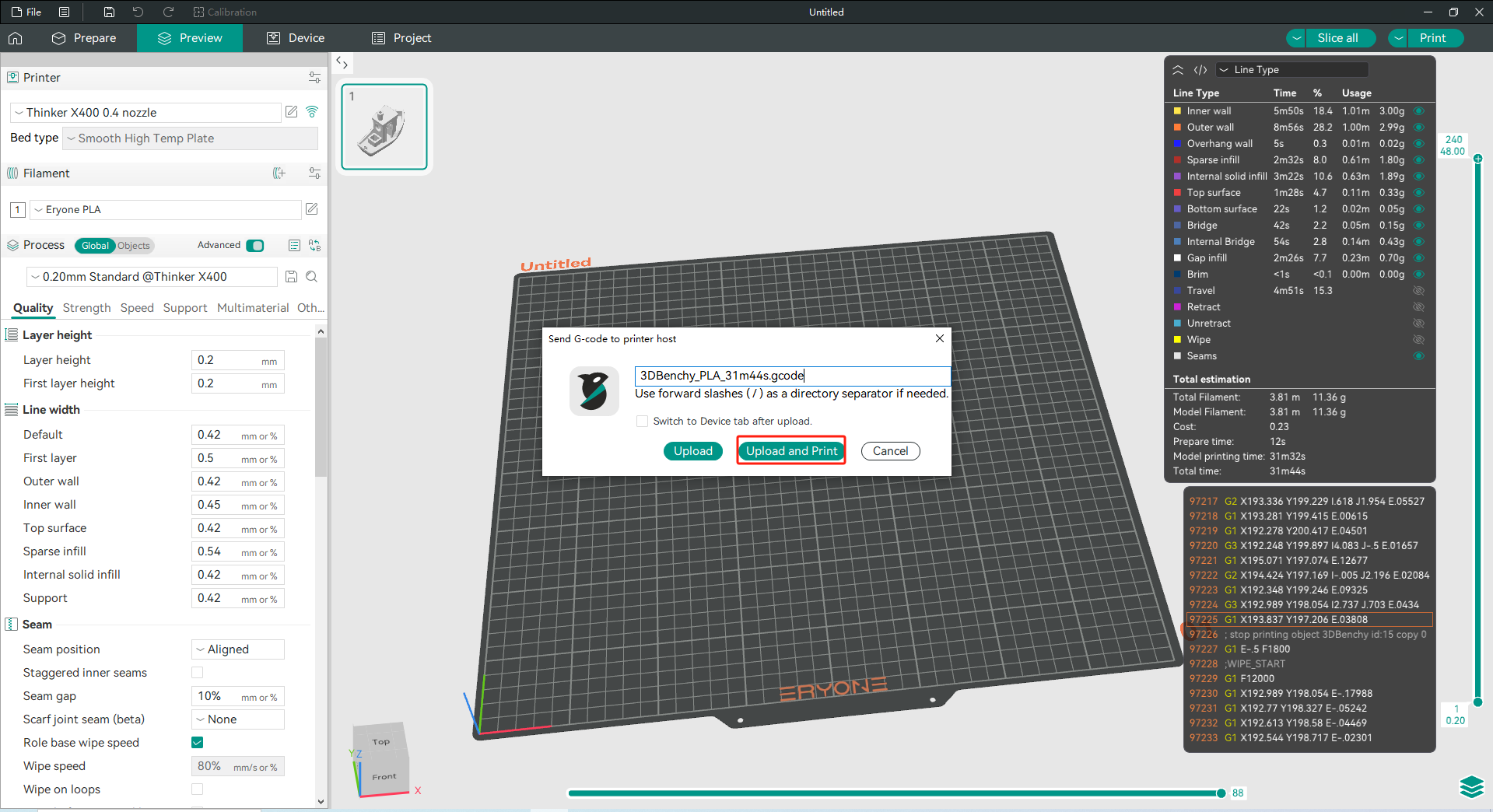Hide Inner wall line visibility
Image resolution: width=1493 pixels, height=812 pixels.
[1418, 111]
